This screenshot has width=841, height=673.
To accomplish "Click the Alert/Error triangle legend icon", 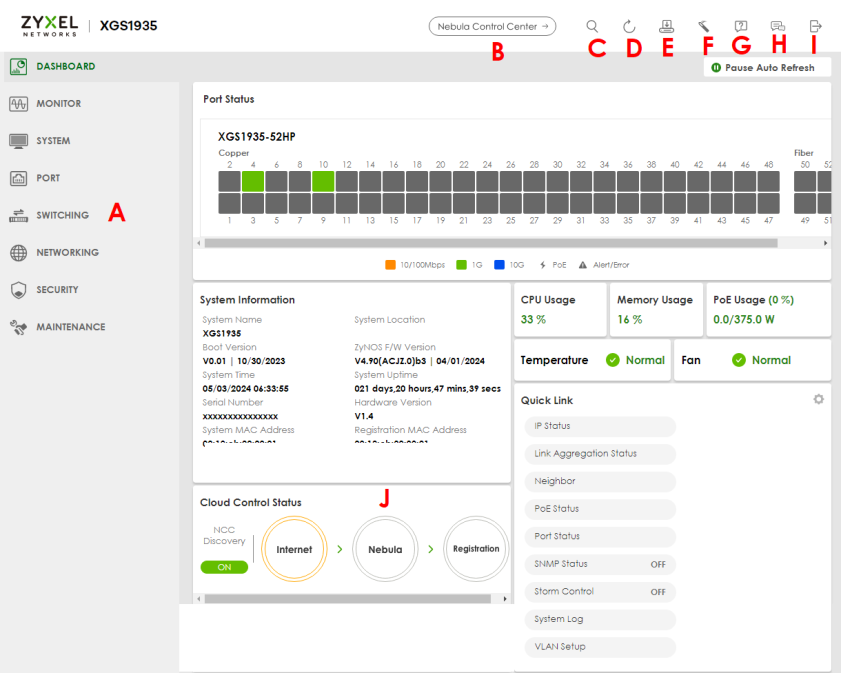I will tap(582, 265).
